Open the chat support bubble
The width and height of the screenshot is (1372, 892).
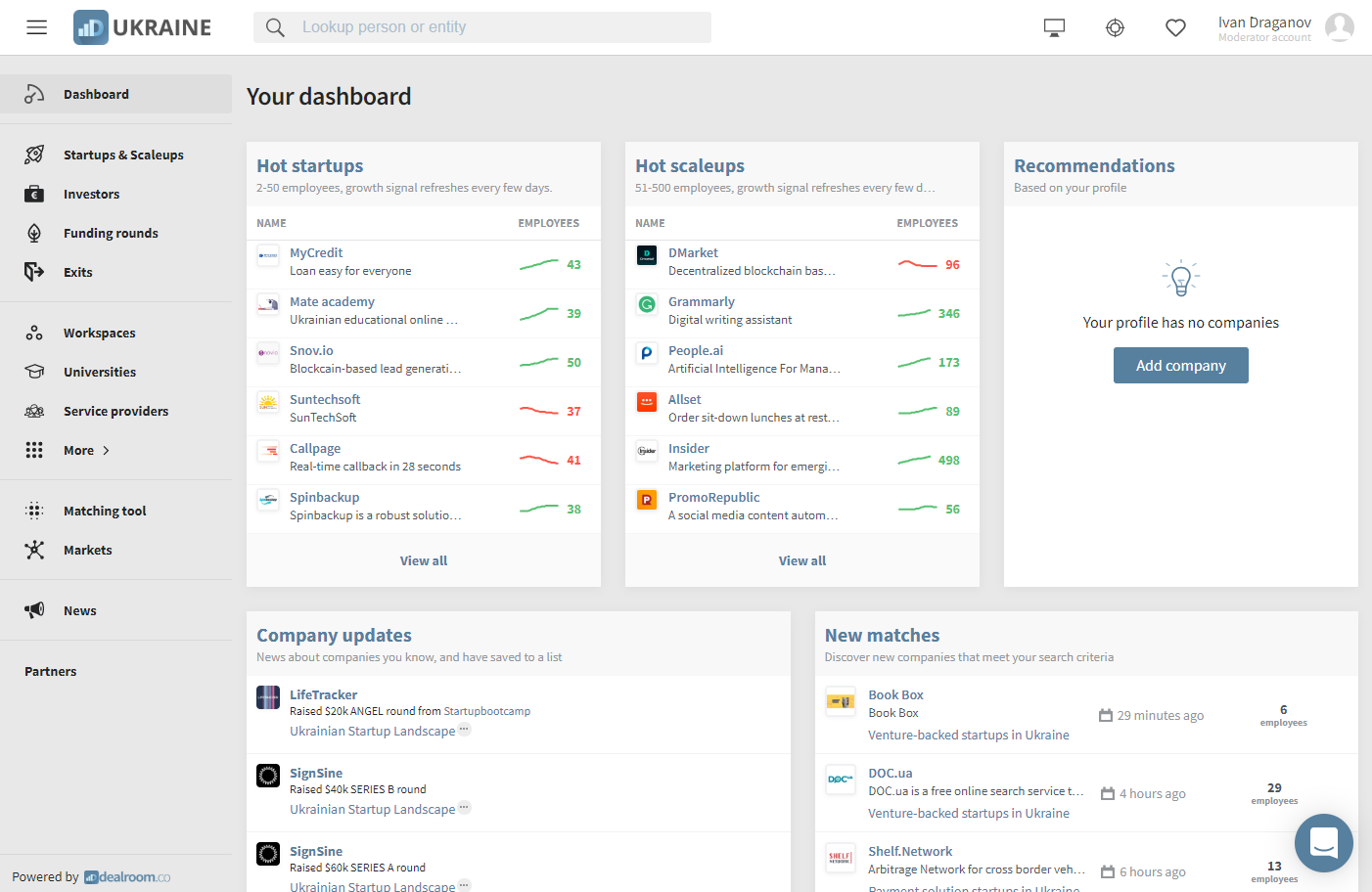point(1323,842)
